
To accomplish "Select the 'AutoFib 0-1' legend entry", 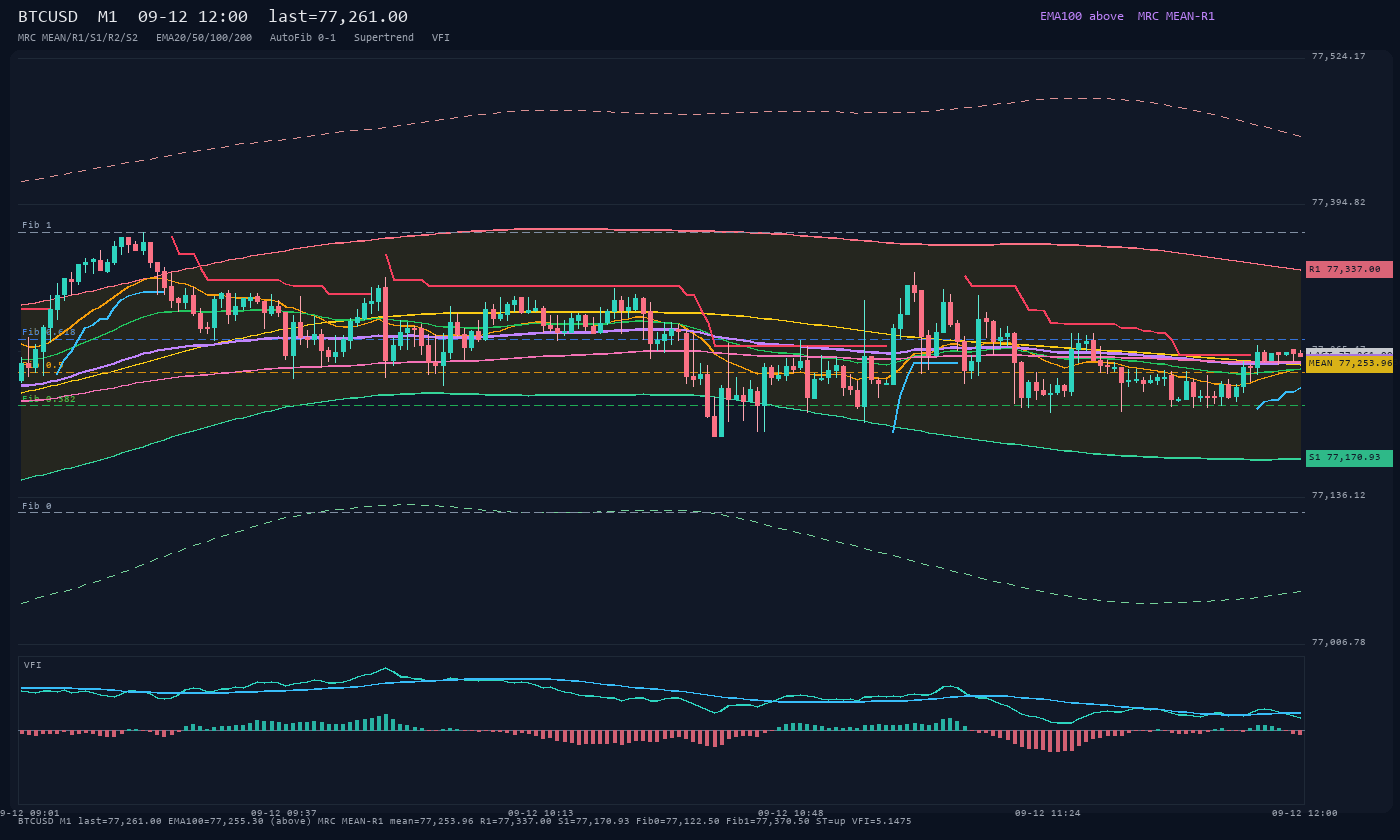I will (303, 38).
